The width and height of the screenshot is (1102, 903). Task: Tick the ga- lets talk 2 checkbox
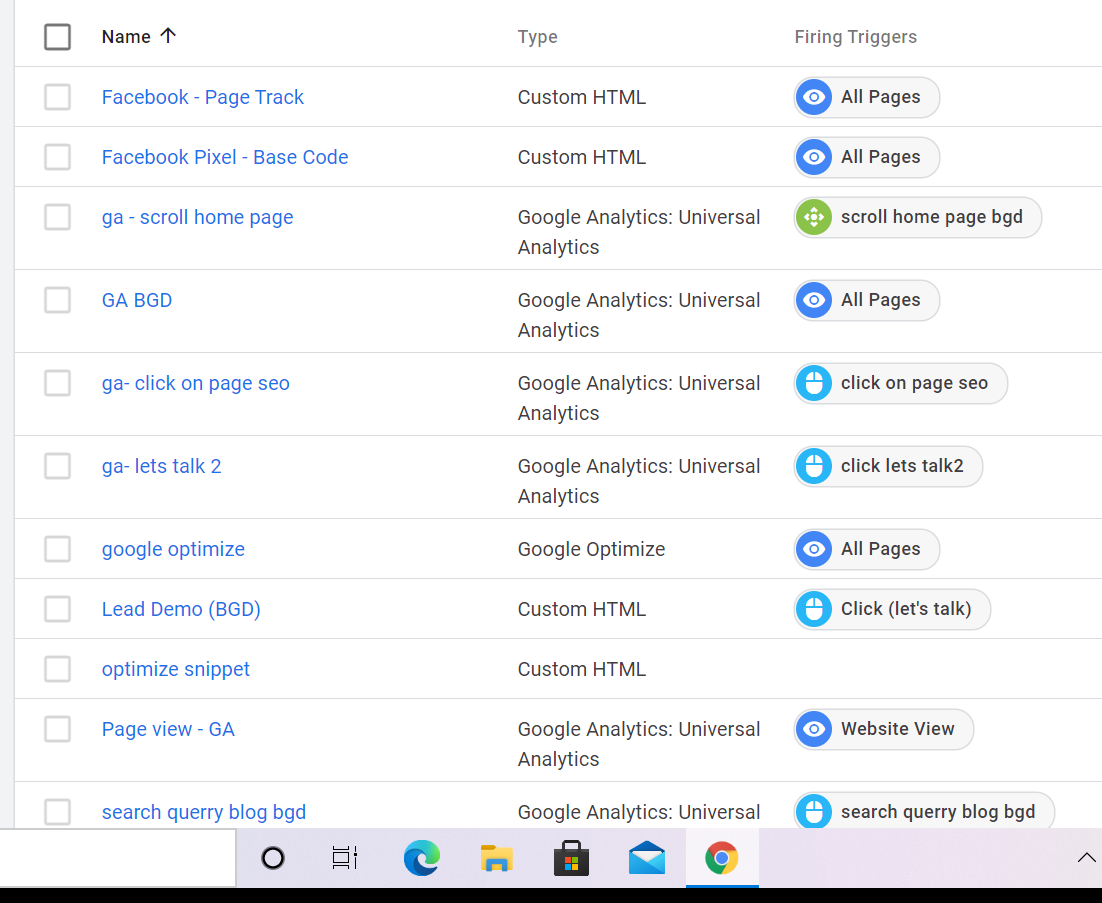tap(57, 466)
